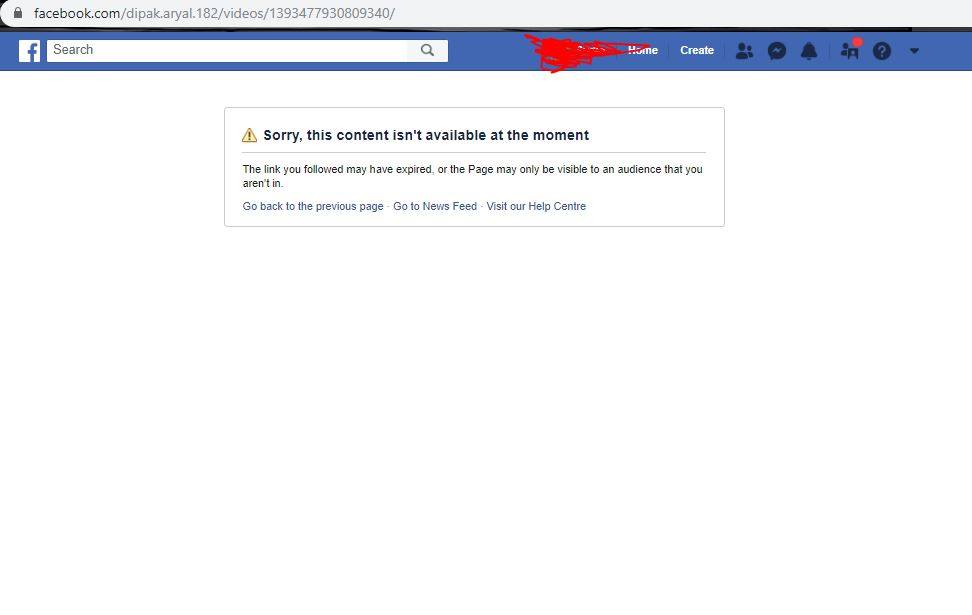Screen dimensions: 972x615
Task: Open the Create menu
Action: tap(697, 50)
